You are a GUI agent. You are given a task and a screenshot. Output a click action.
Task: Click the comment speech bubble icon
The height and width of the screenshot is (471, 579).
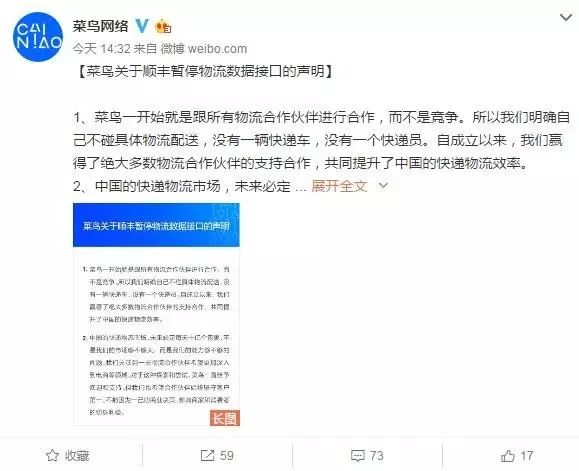pos(357,456)
